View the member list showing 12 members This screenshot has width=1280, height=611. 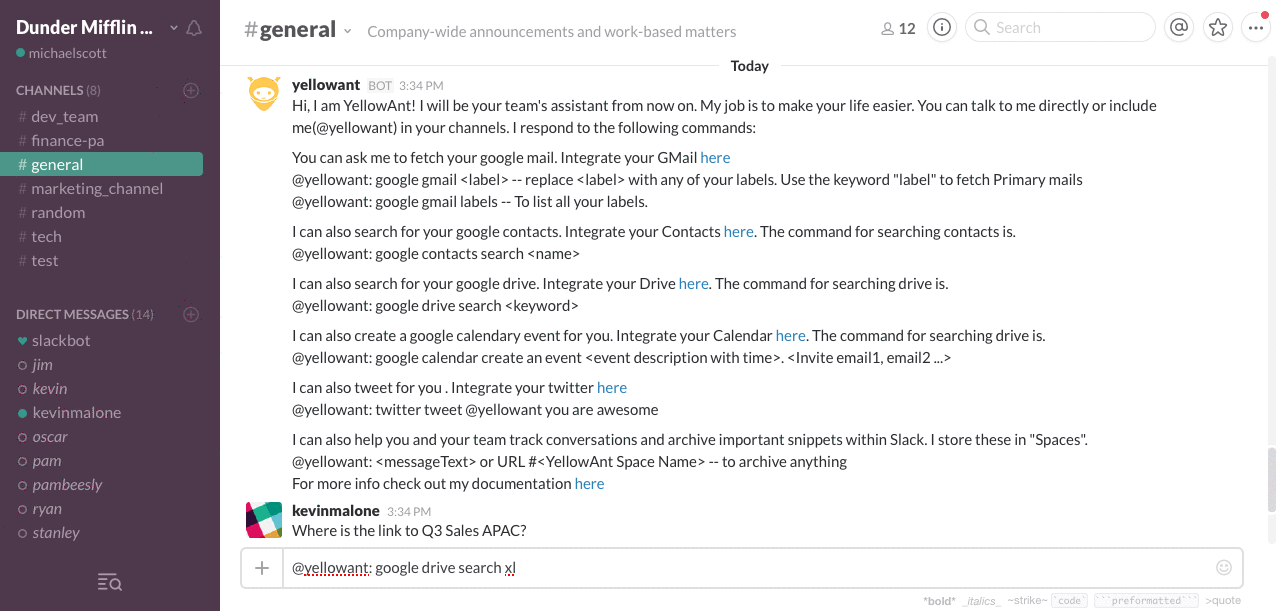tap(898, 28)
